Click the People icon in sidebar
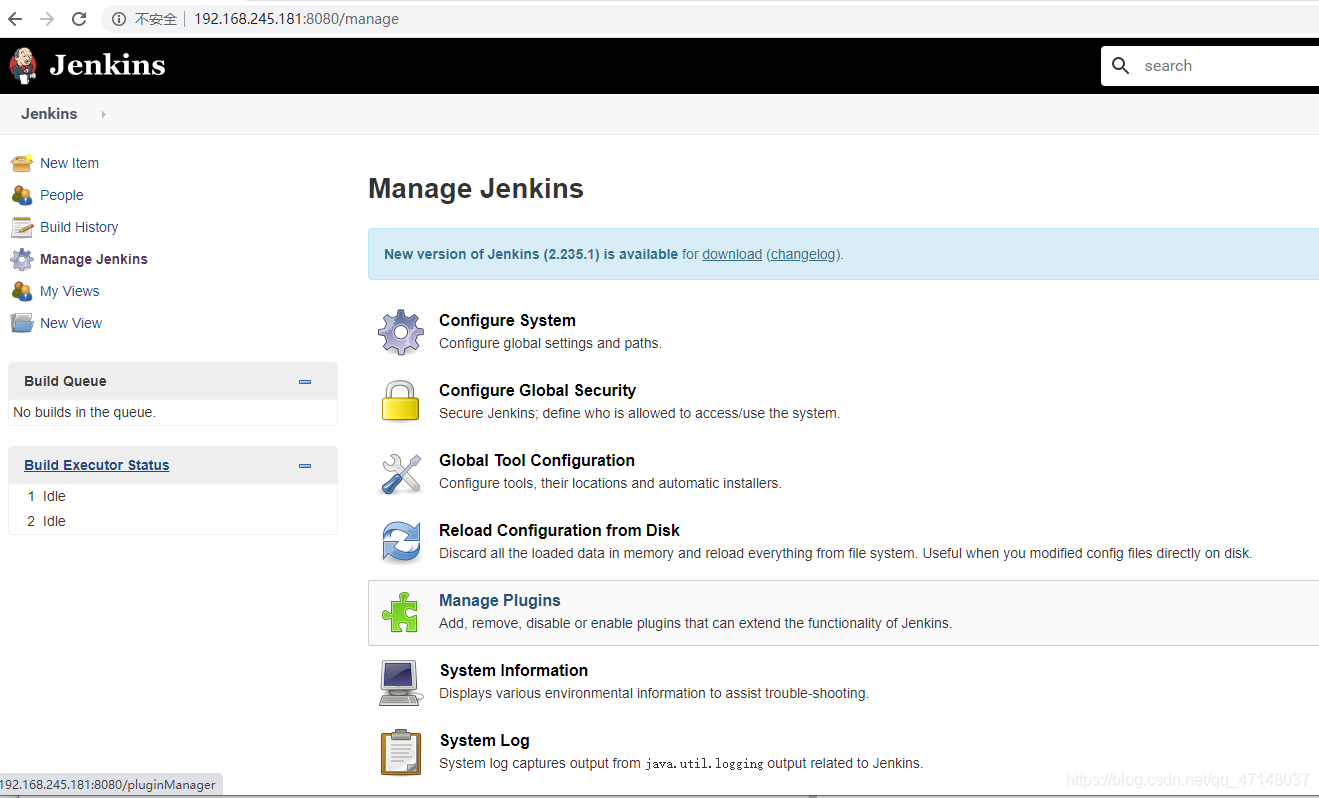 pos(22,195)
